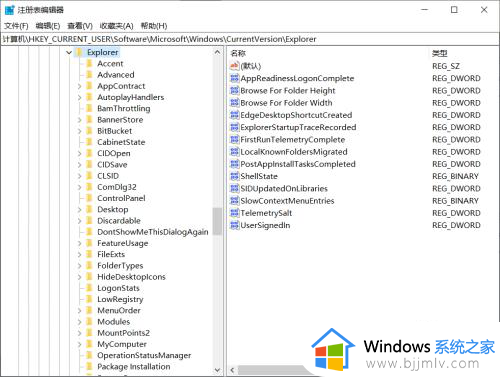Select the MyComputer key

(x=122, y=344)
